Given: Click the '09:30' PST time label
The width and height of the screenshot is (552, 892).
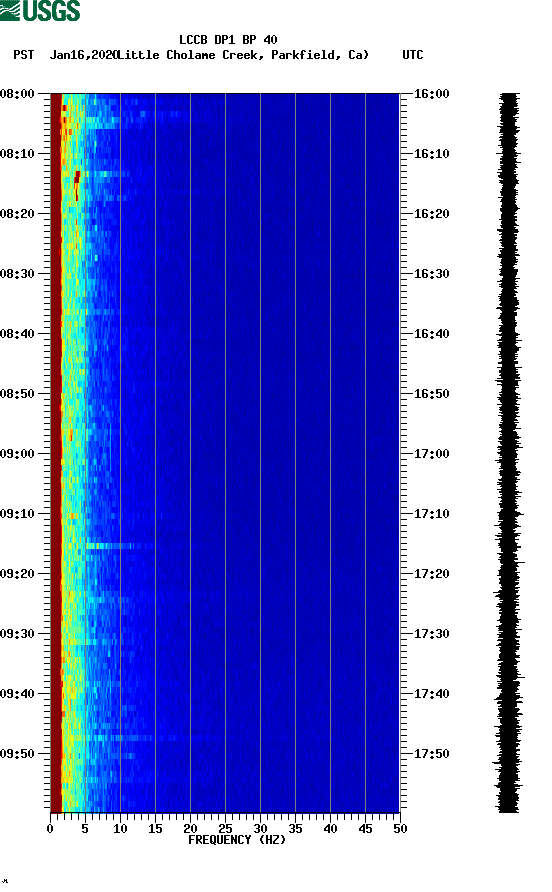Looking at the screenshot, I should click(18, 634).
